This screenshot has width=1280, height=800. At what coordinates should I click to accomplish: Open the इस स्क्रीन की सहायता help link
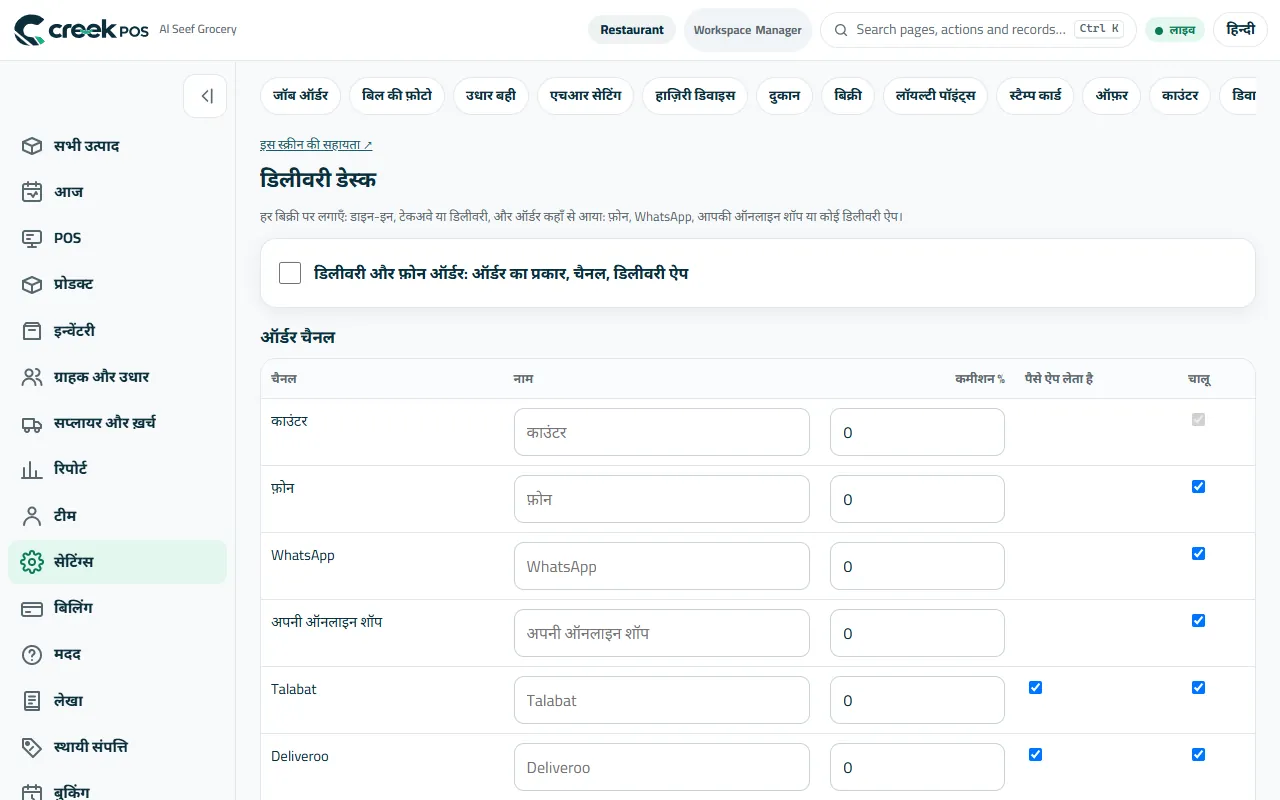pos(316,145)
